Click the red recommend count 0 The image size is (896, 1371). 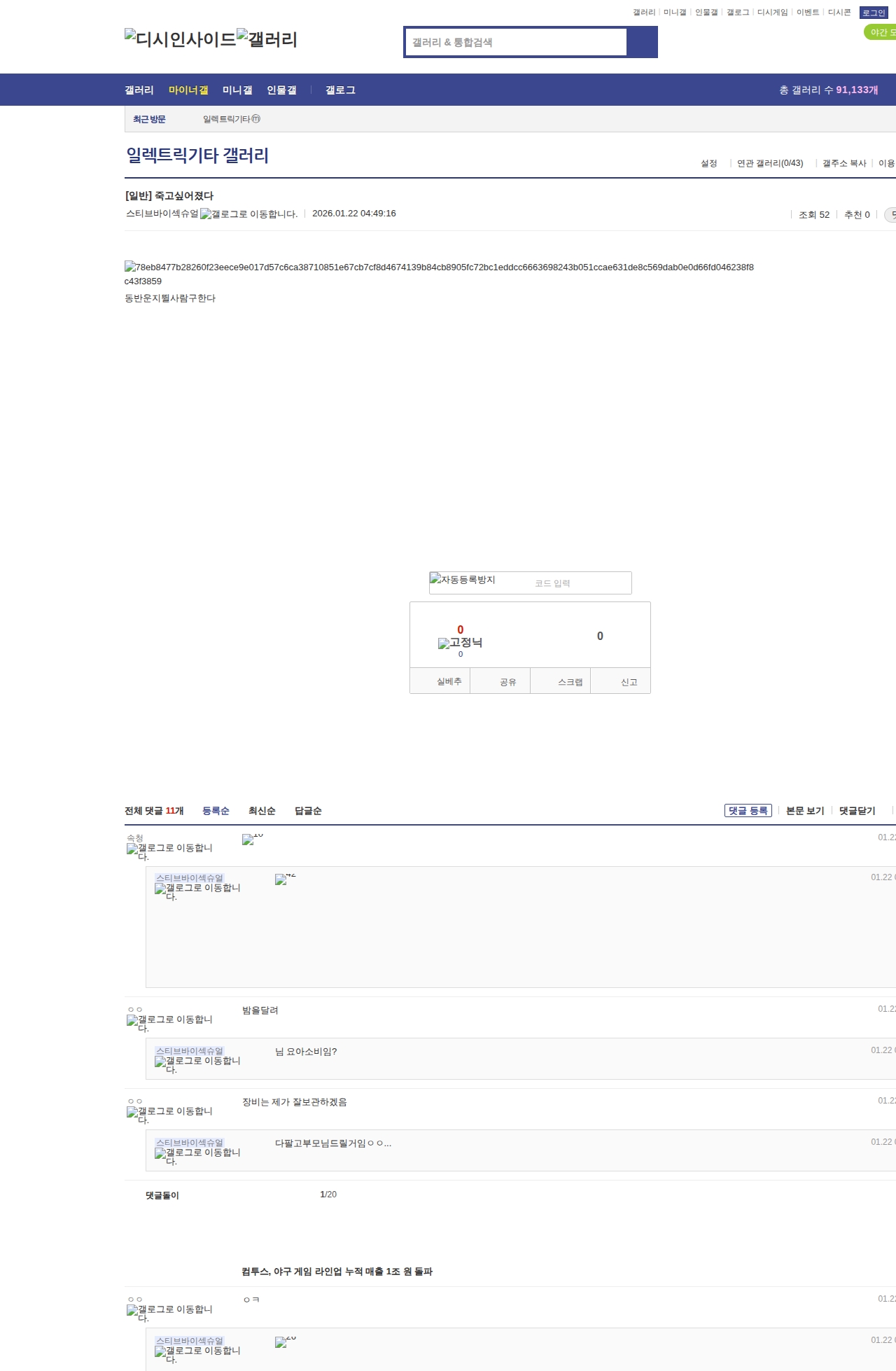(x=460, y=629)
